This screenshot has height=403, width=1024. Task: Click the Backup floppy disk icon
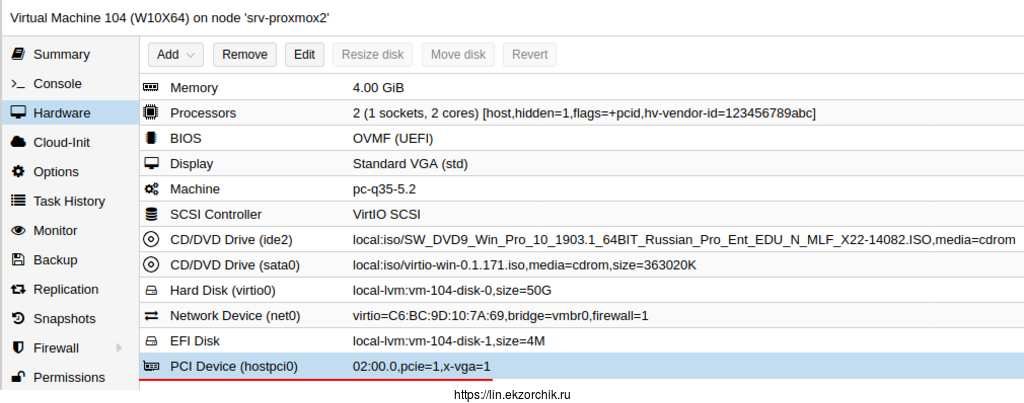click(17, 260)
